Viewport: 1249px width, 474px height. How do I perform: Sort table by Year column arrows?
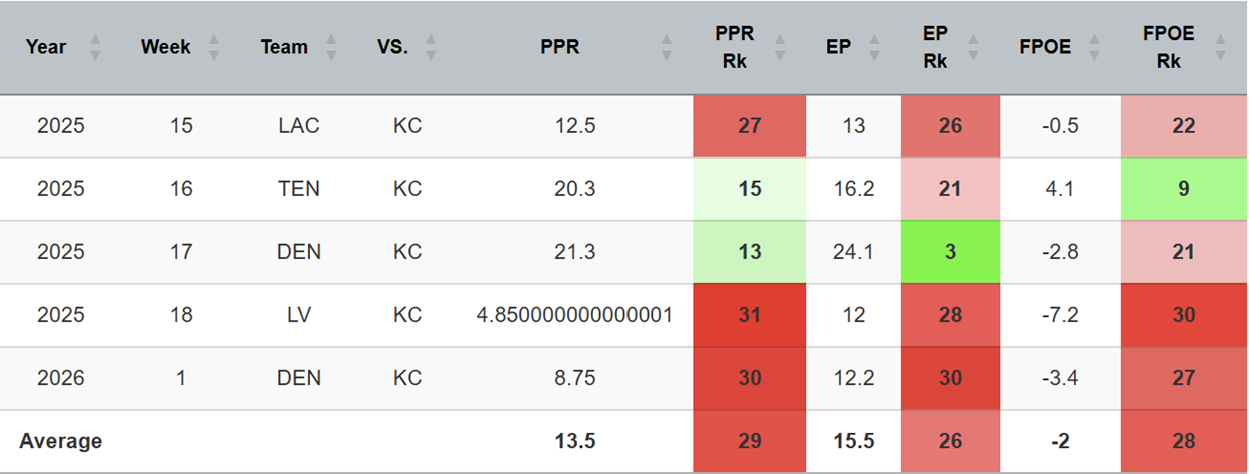(96, 47)
